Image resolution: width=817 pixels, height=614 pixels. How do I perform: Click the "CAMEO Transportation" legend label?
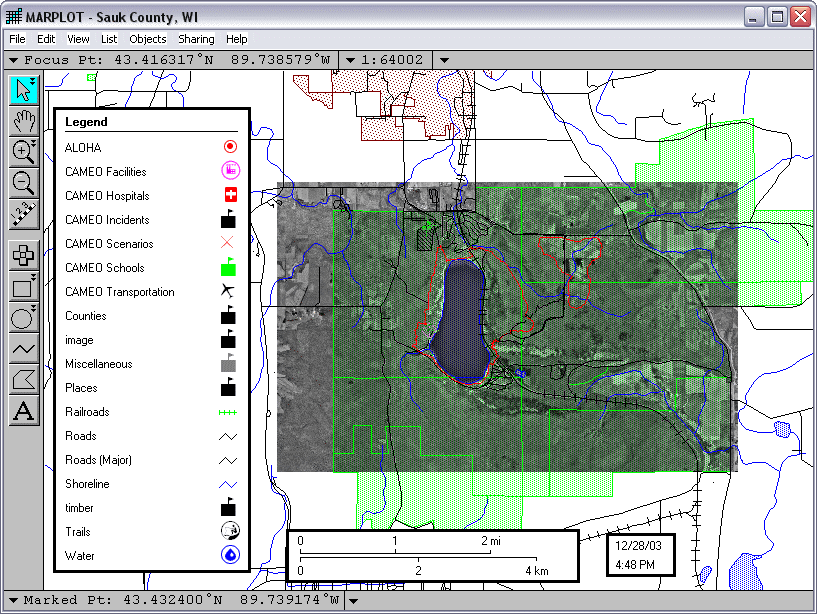tap(120, 291)
